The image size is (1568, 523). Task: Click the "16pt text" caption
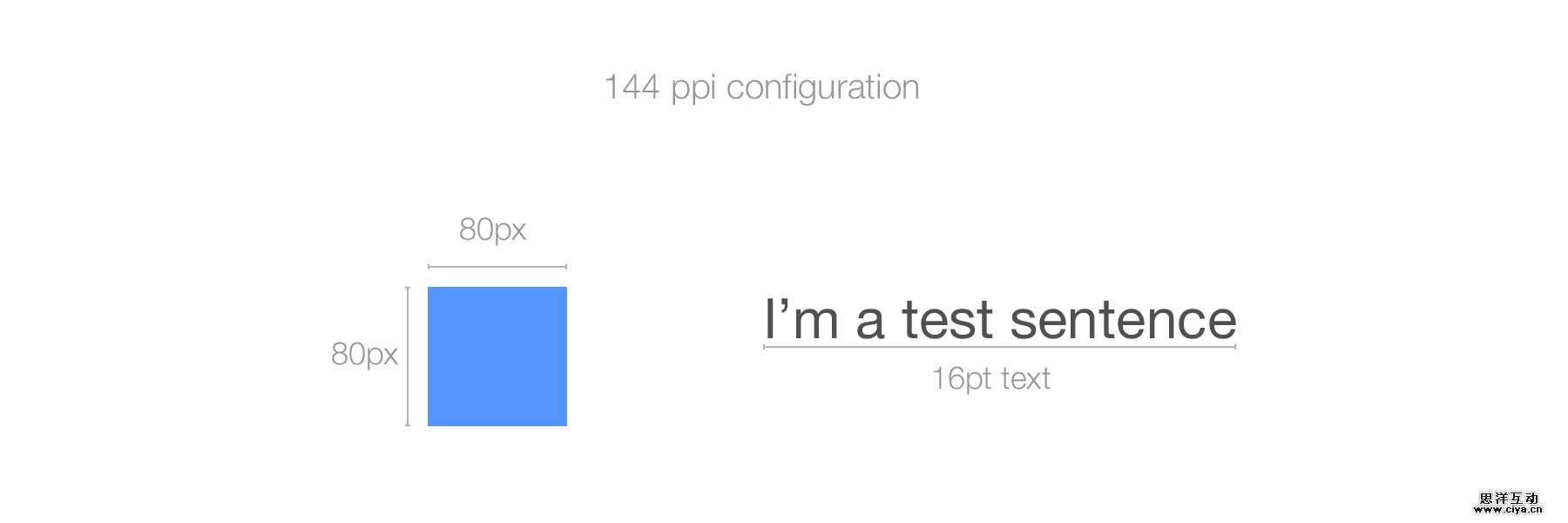coord(990,379)
